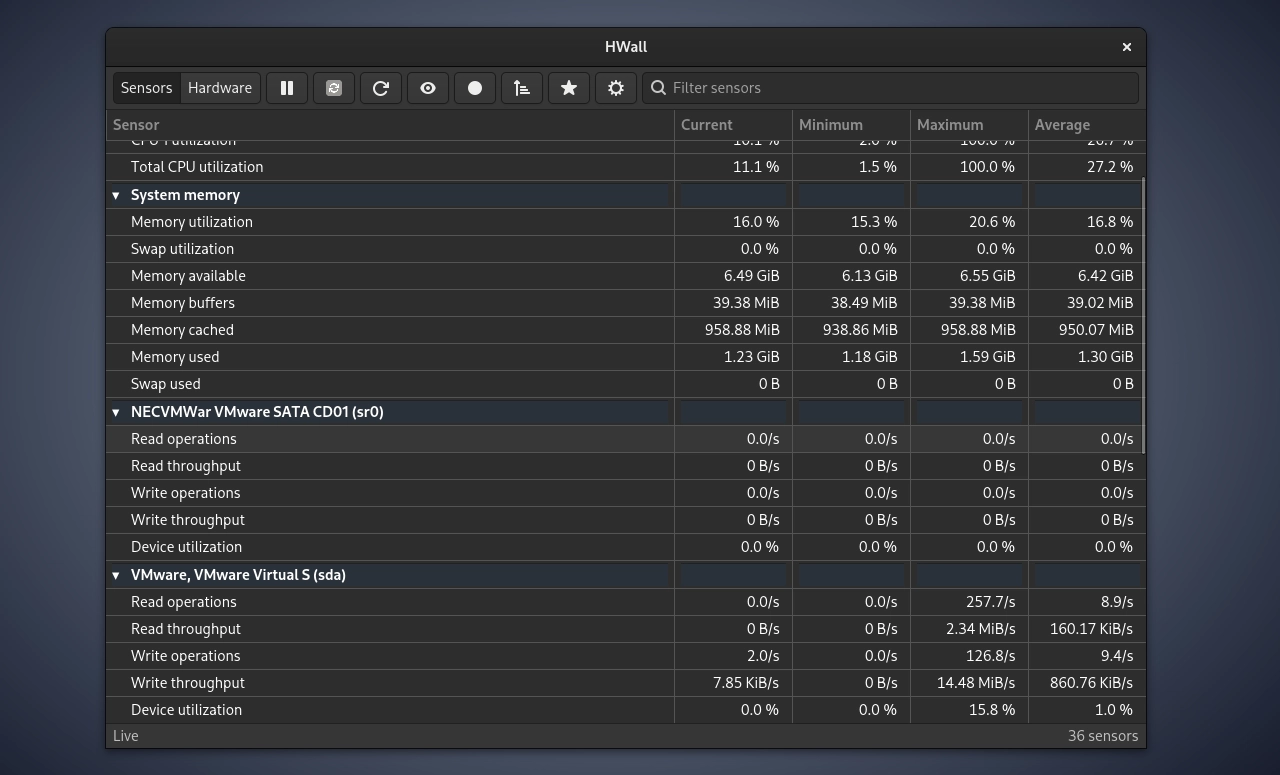Click the 36 sensors status text
This screenshot has width=1280, height=775.
click(x=1103, y=736)
